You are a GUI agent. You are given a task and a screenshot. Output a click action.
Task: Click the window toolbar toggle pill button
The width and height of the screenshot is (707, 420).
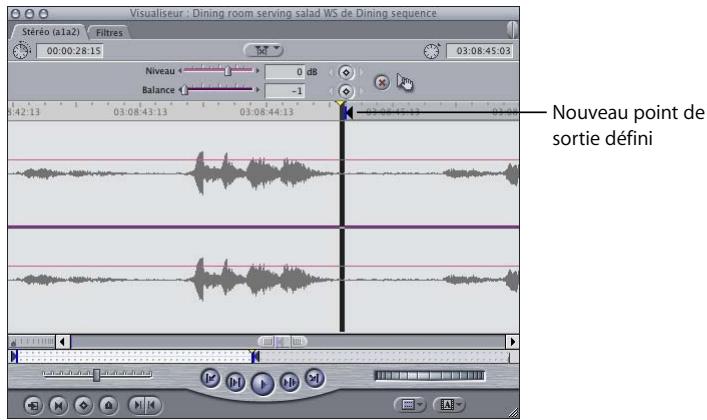512,29
